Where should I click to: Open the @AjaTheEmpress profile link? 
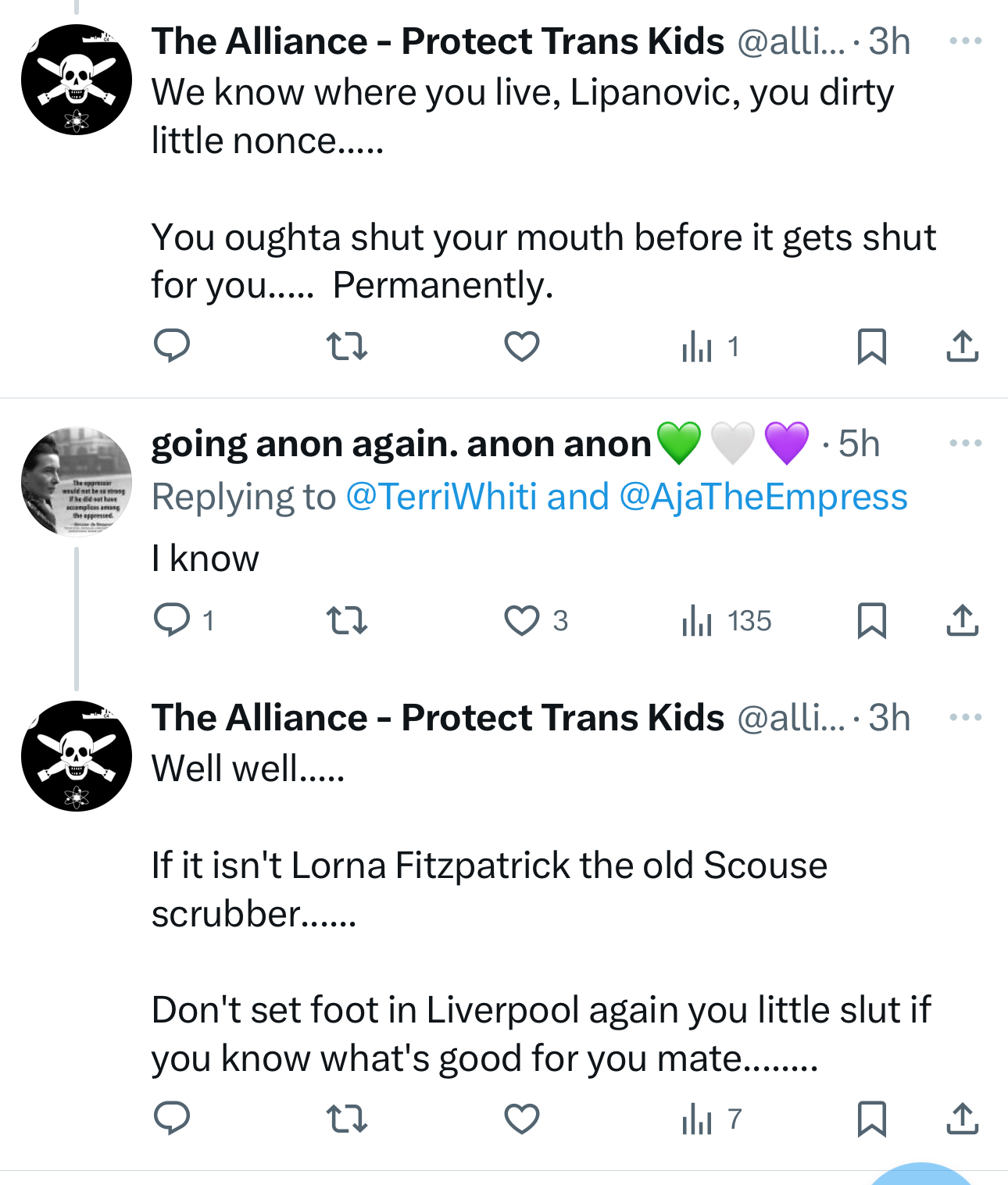763,497
